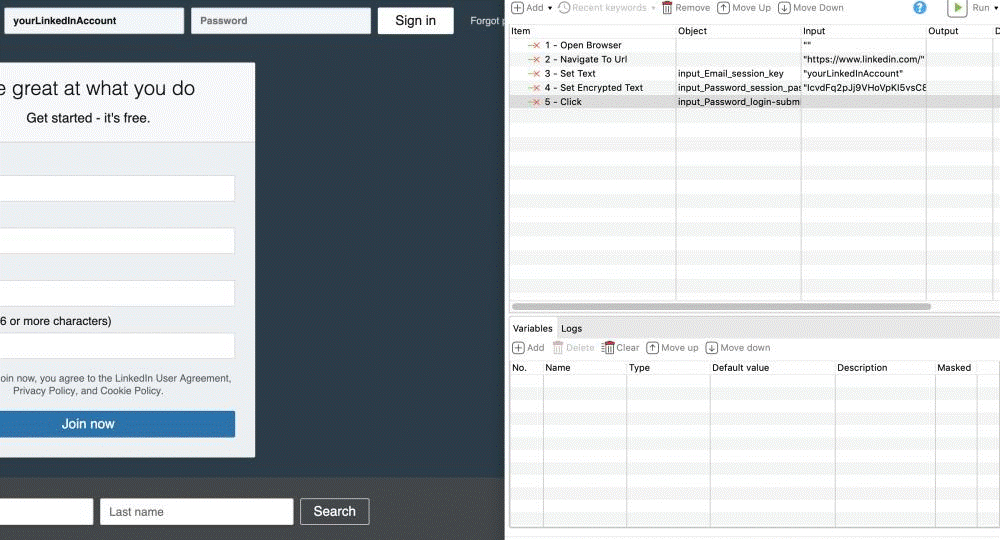Image resolution: width=1000 pixels, height=540 pixels.
Task: Click the Open Browser step icon
Action: tap(534, 45)
